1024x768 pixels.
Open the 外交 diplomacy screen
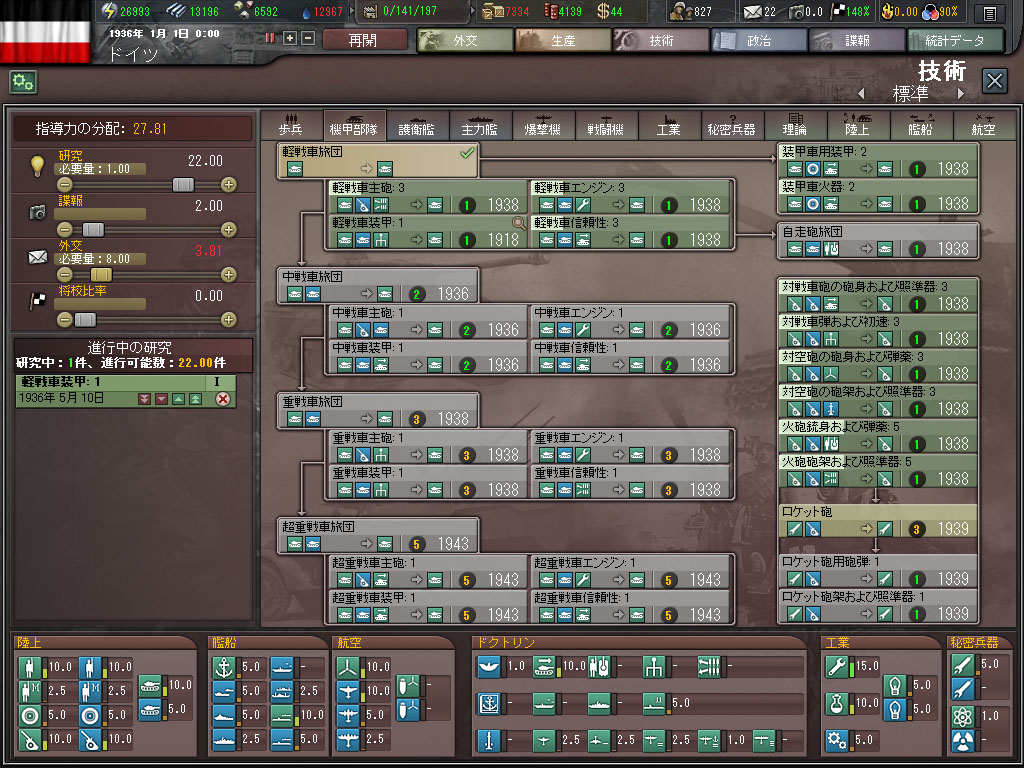point(463,40)
